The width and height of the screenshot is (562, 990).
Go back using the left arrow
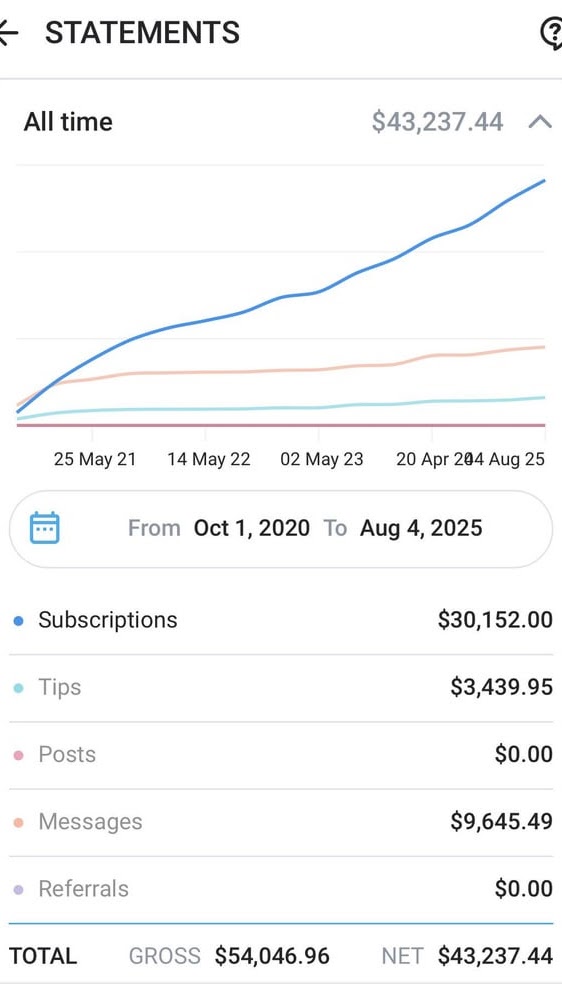tap(8, 33)
